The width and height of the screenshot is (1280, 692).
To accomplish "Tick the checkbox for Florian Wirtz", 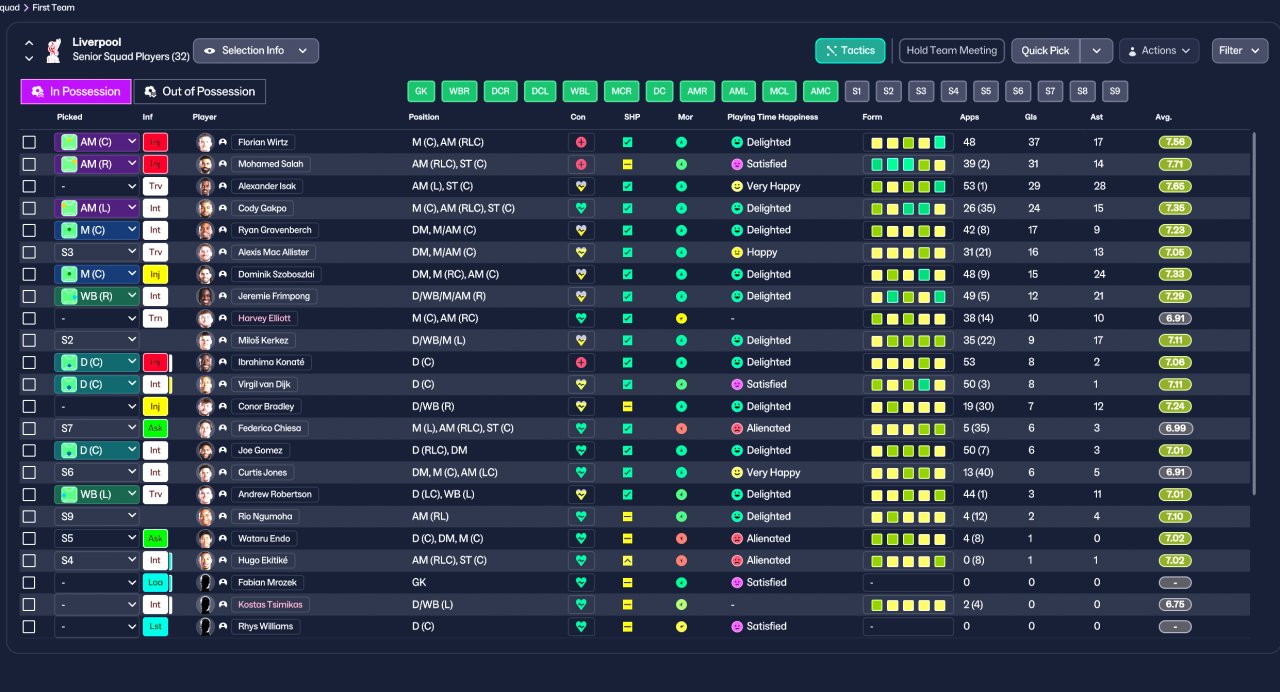I will [29, 142].
